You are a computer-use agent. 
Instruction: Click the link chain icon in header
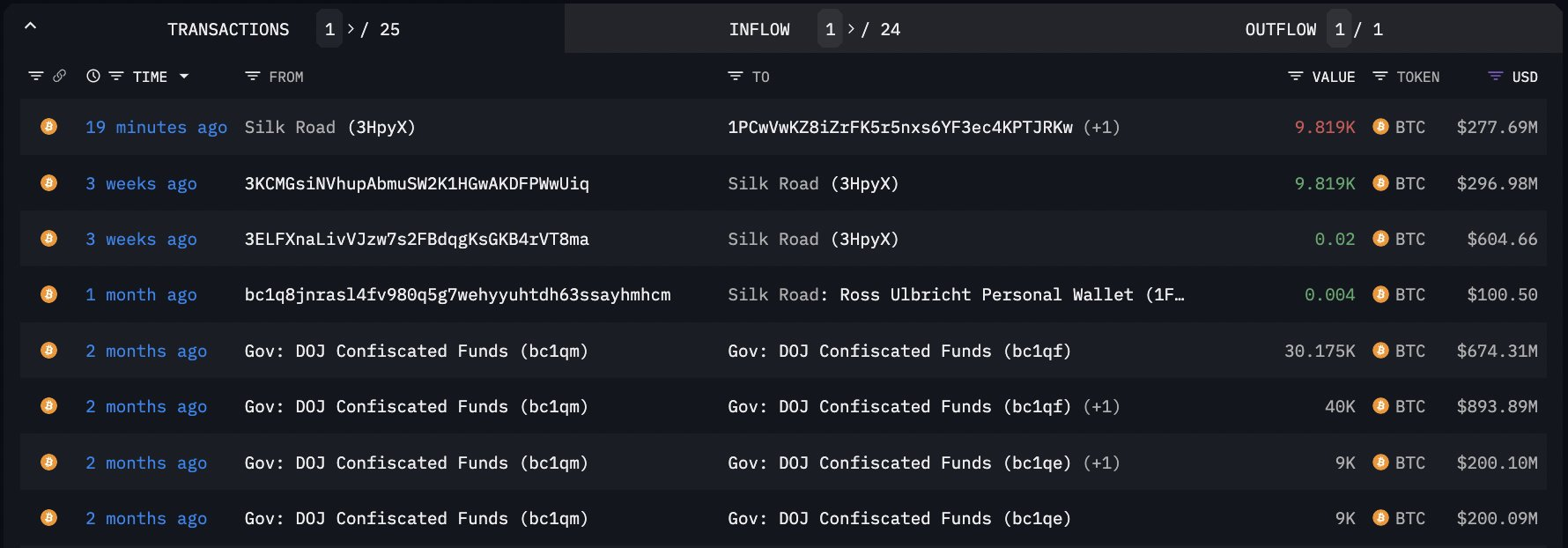(60, 76)
